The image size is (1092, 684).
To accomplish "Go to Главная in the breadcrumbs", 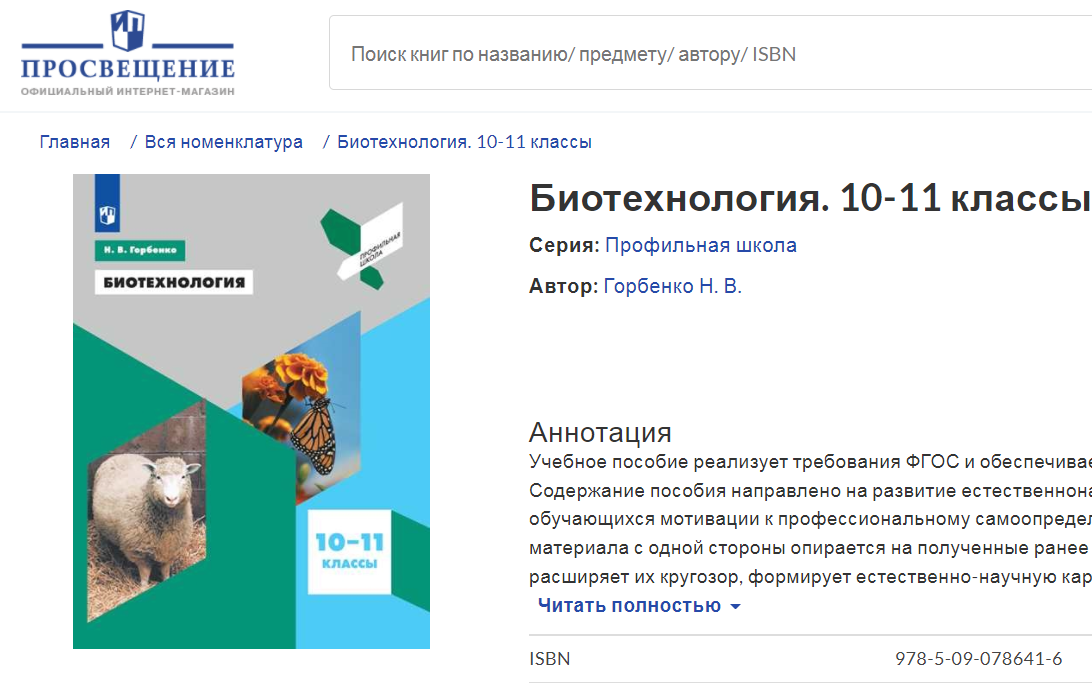I will [75, 142].
